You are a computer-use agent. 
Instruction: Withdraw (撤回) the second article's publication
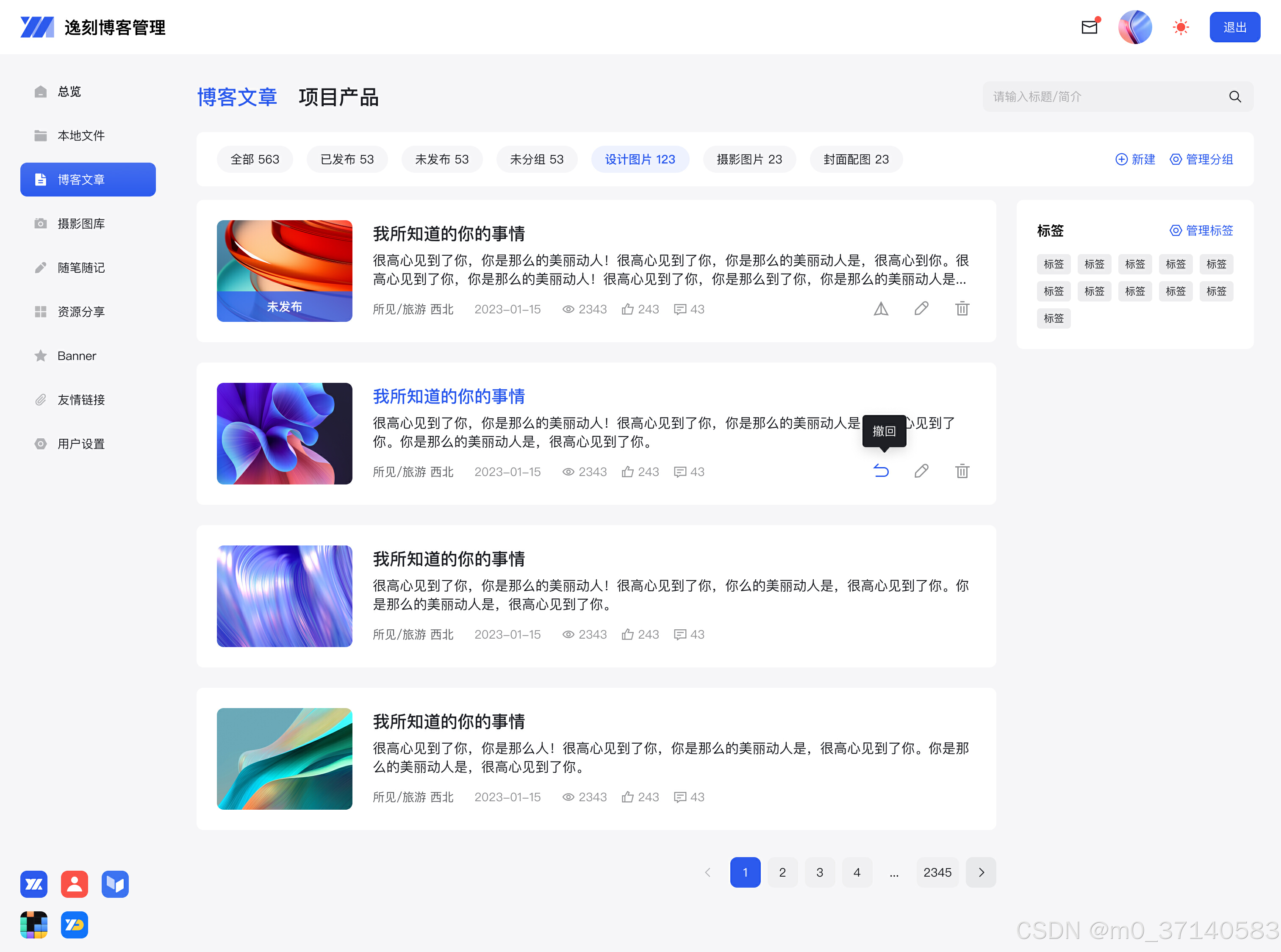tap(880, 471)
